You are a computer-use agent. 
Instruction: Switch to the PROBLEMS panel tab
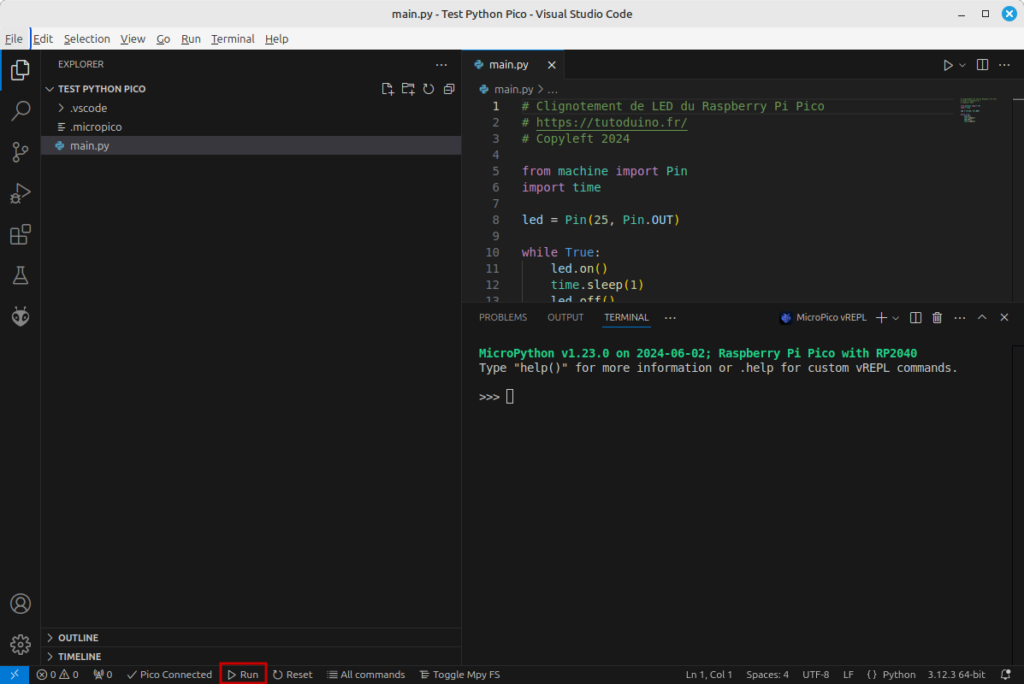[x=503, y=318]
